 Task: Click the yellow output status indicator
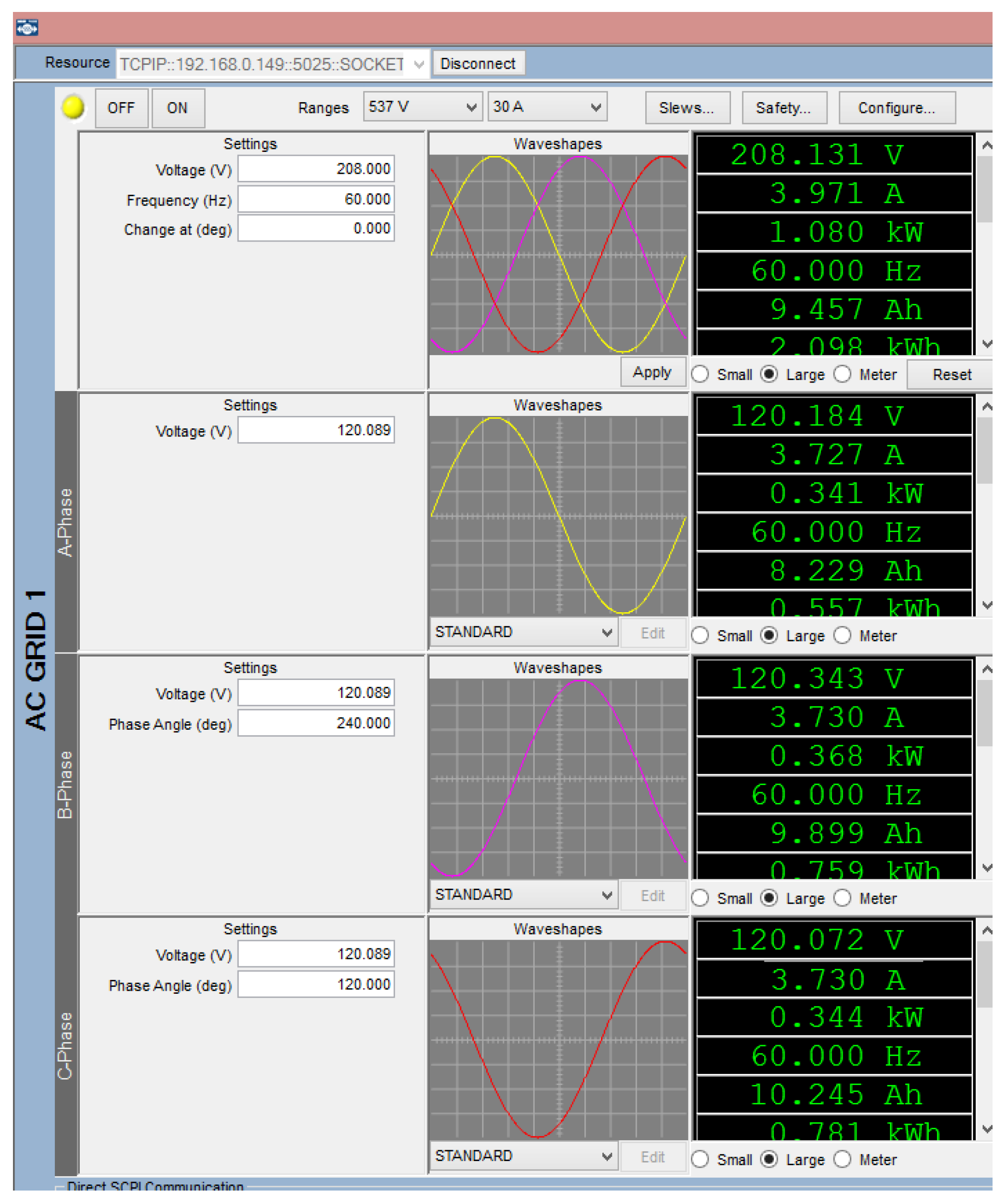tap(73, 107)
